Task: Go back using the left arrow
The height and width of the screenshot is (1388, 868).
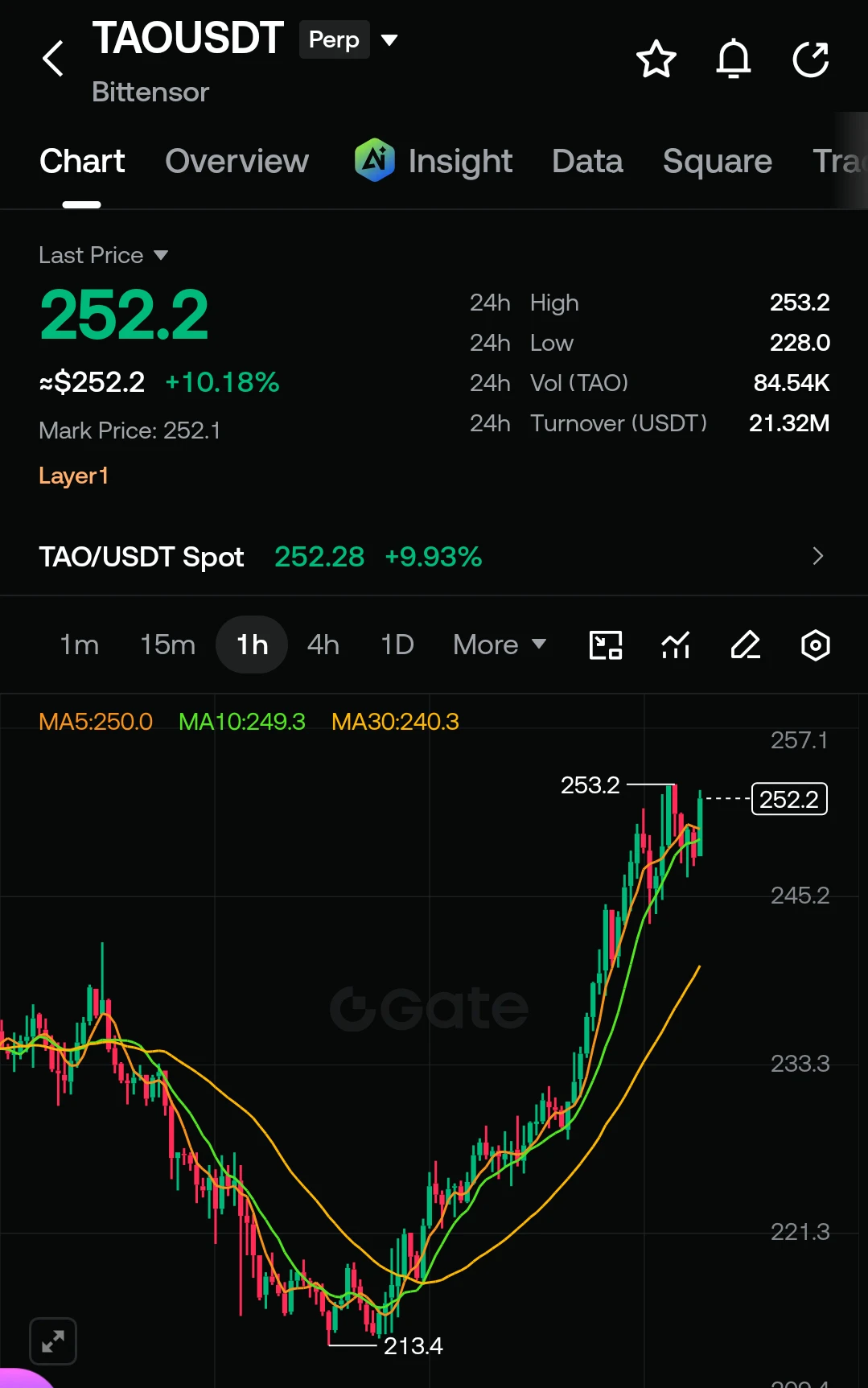Action: pyautogui.click(x=53, y=59)
